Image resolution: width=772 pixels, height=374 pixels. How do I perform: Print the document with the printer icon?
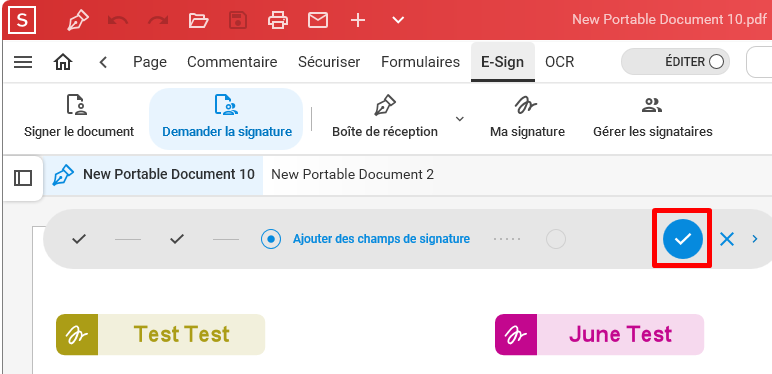click(278, 20)
